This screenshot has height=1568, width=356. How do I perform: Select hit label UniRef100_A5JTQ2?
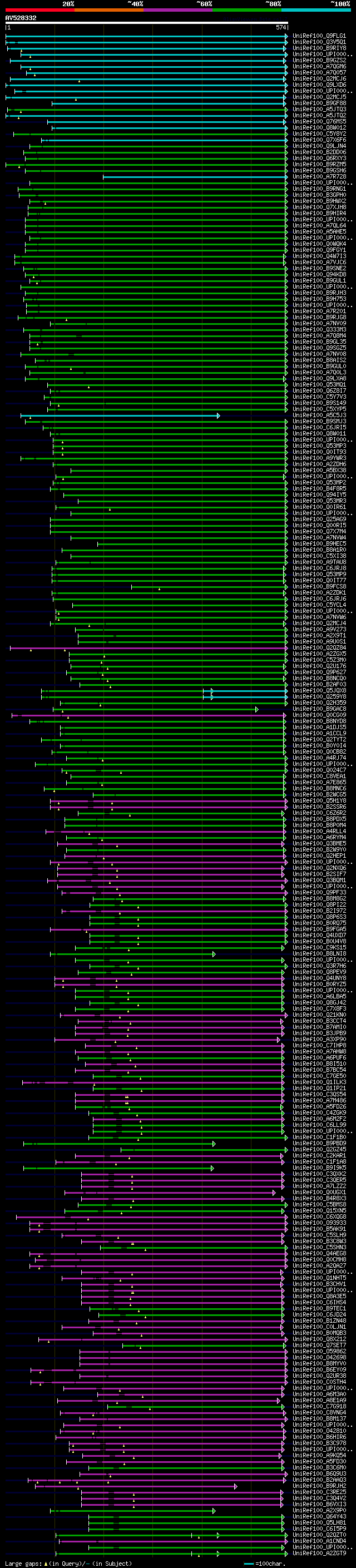coord(319,116)
